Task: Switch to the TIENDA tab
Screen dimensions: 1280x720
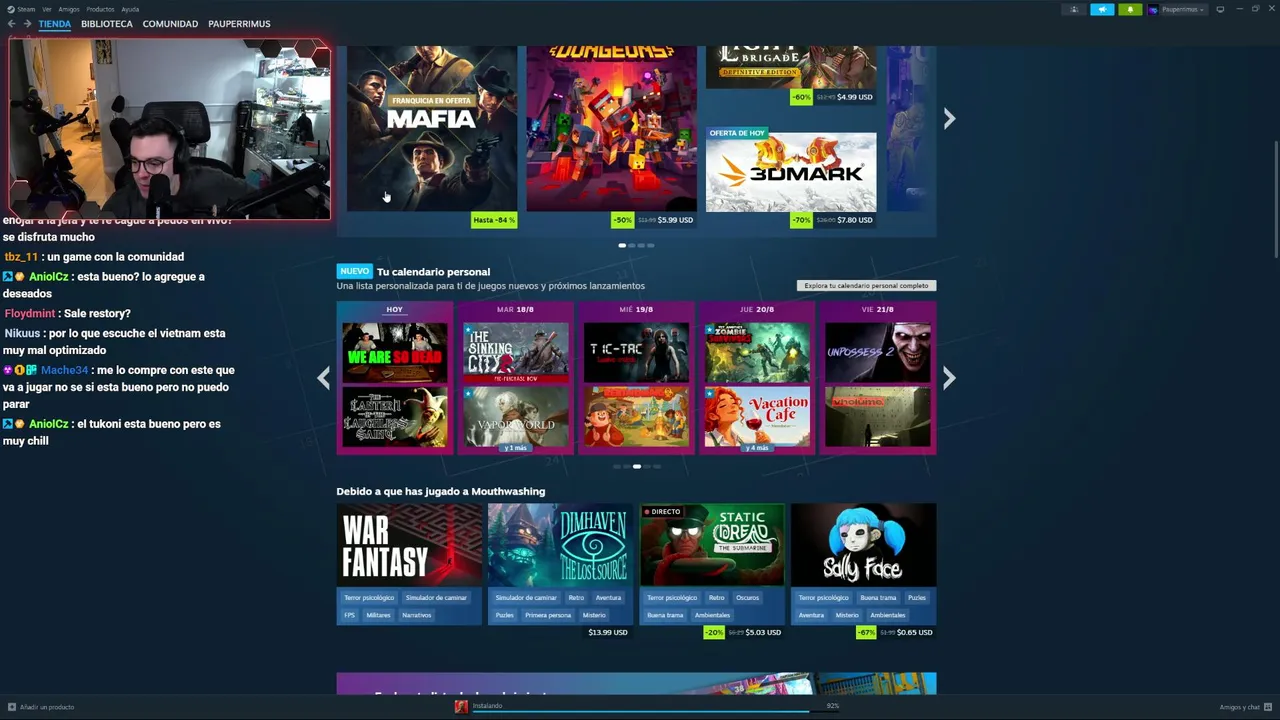Action: click(55, 24)
